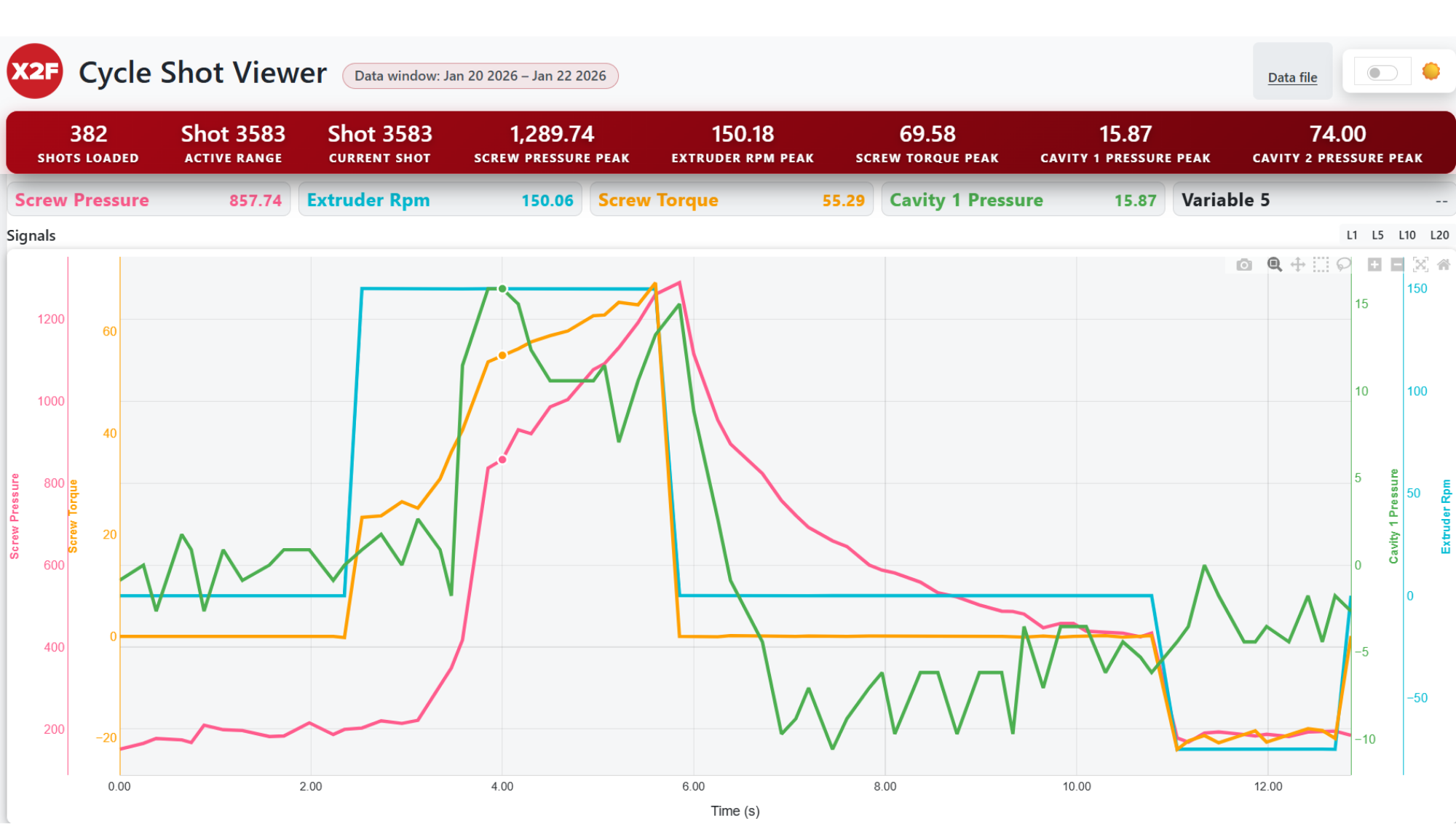
Task: Click the Screw Pressure y-axis title
Action: pos(14,516)
